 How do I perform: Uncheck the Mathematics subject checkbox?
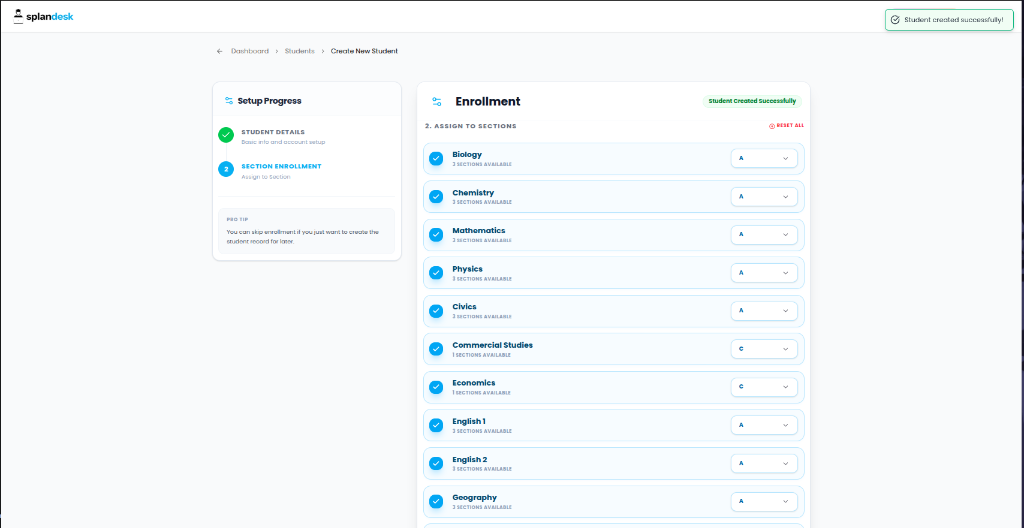pos(436,235)
